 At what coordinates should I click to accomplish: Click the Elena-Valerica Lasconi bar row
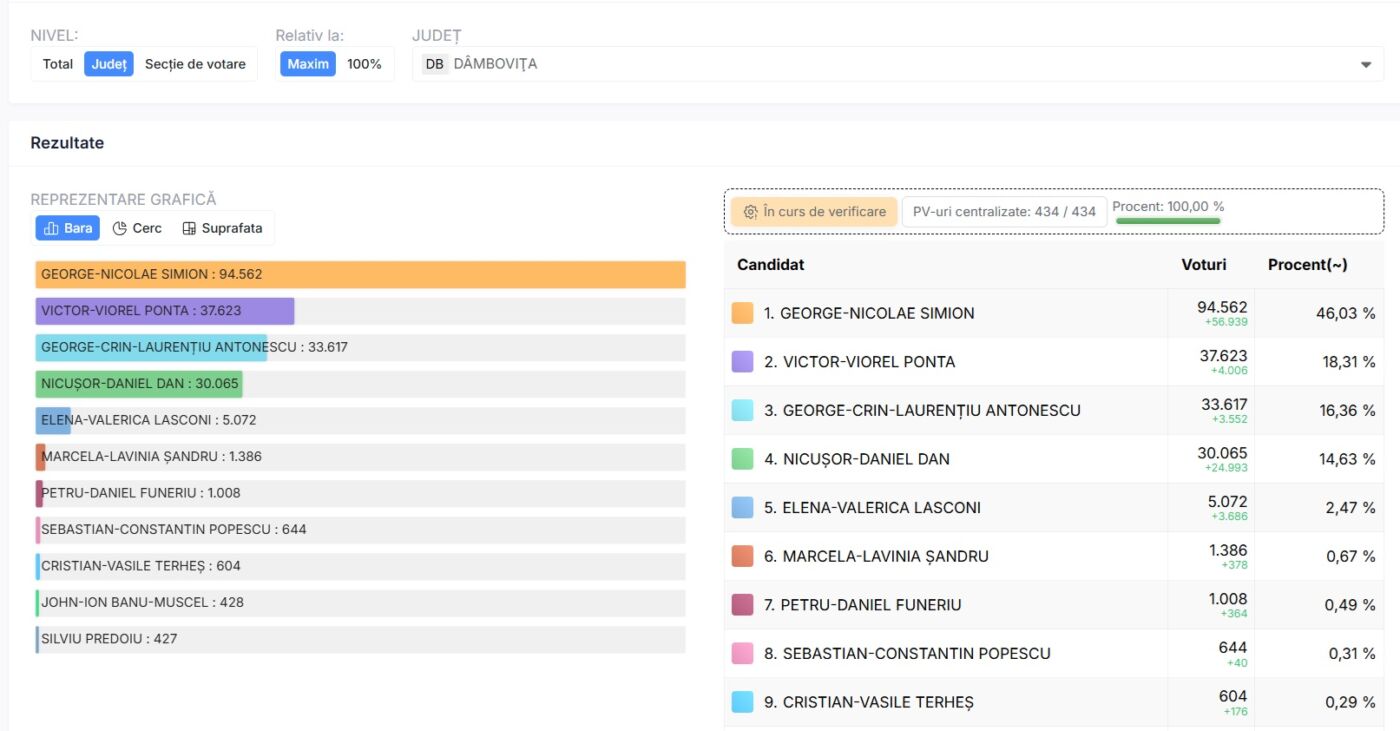[360, 420]
